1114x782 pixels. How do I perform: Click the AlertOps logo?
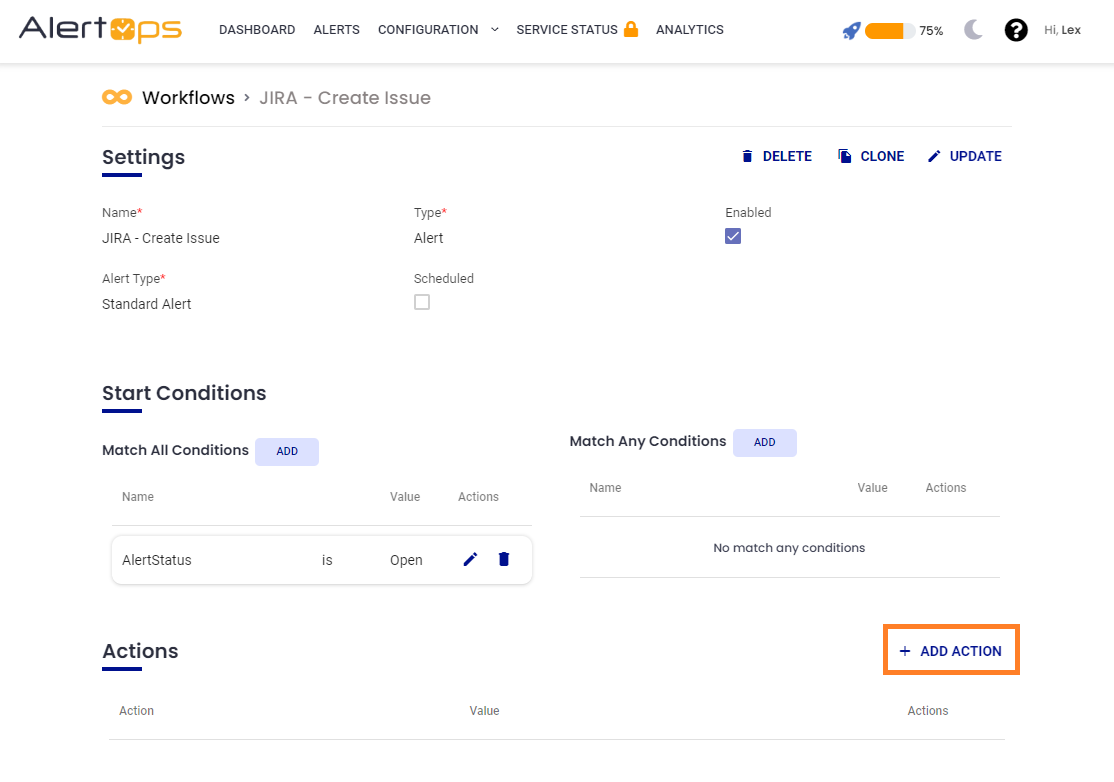[100, 29]
